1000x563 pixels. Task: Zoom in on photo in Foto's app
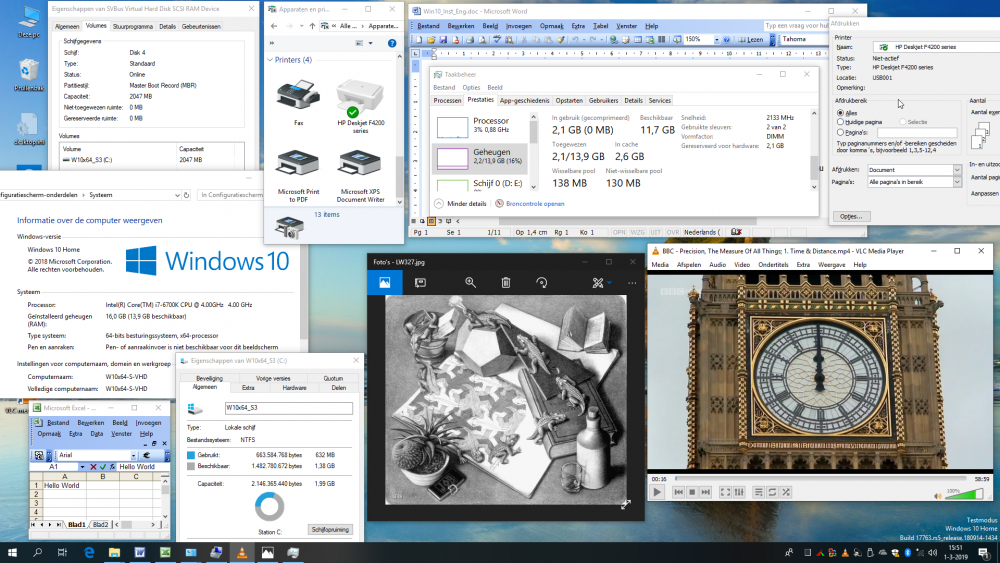click(471, 282)
